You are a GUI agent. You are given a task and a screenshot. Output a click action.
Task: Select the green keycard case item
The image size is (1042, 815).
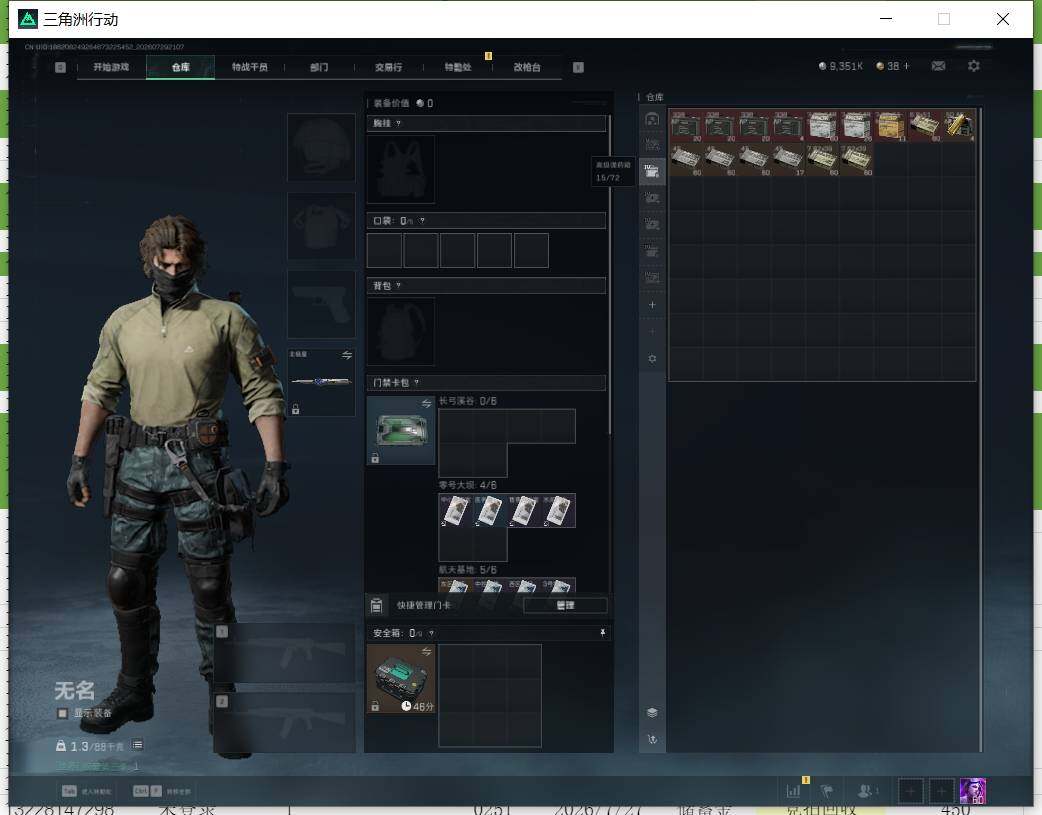pyautogui.click(x=401, y=430)
